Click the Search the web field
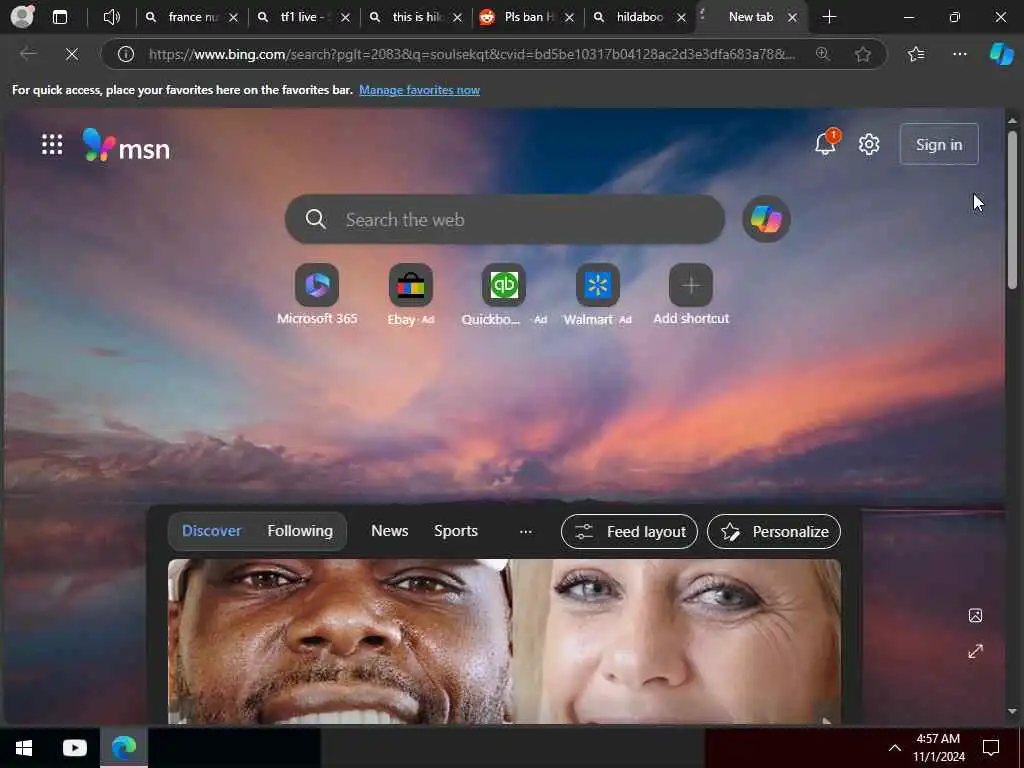Viewport: 1024px width, 768px height. point(504,219)
